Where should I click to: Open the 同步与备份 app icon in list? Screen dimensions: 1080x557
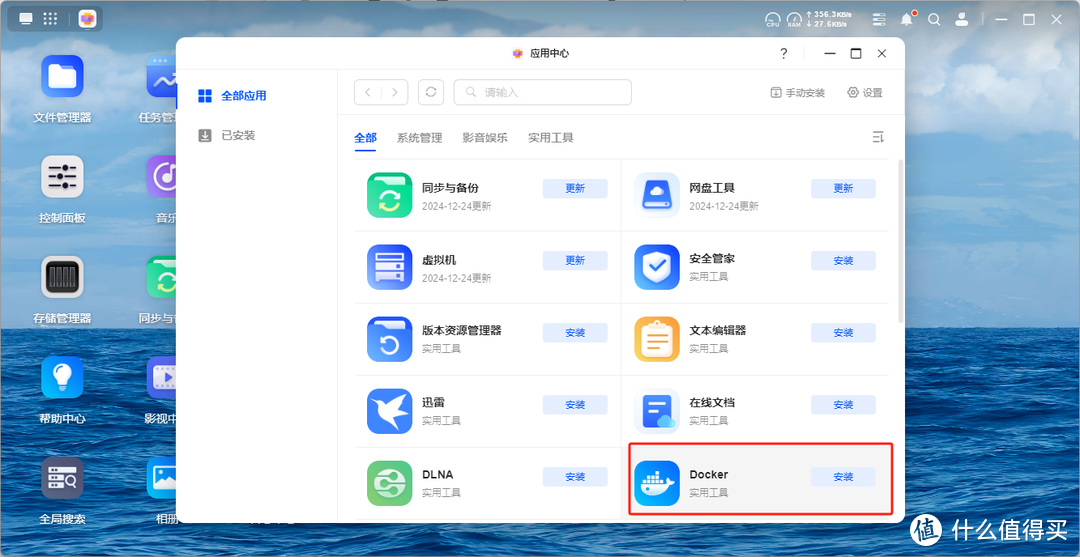click(389, 195)
